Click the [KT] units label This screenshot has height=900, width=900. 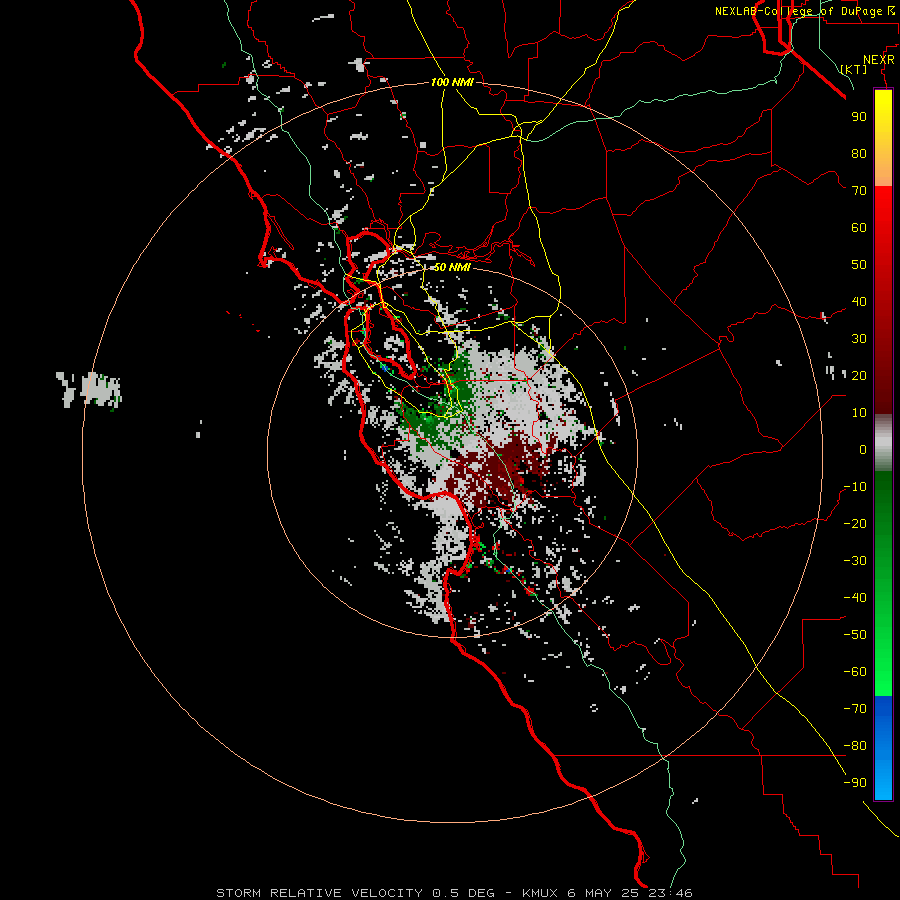(x=854, y=69)
